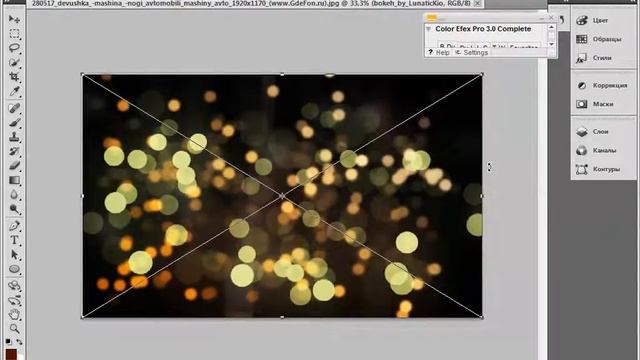The height and width of the screenshot is (360, 640).
Task: Select the Brush tool
Action: pos(14,122)
